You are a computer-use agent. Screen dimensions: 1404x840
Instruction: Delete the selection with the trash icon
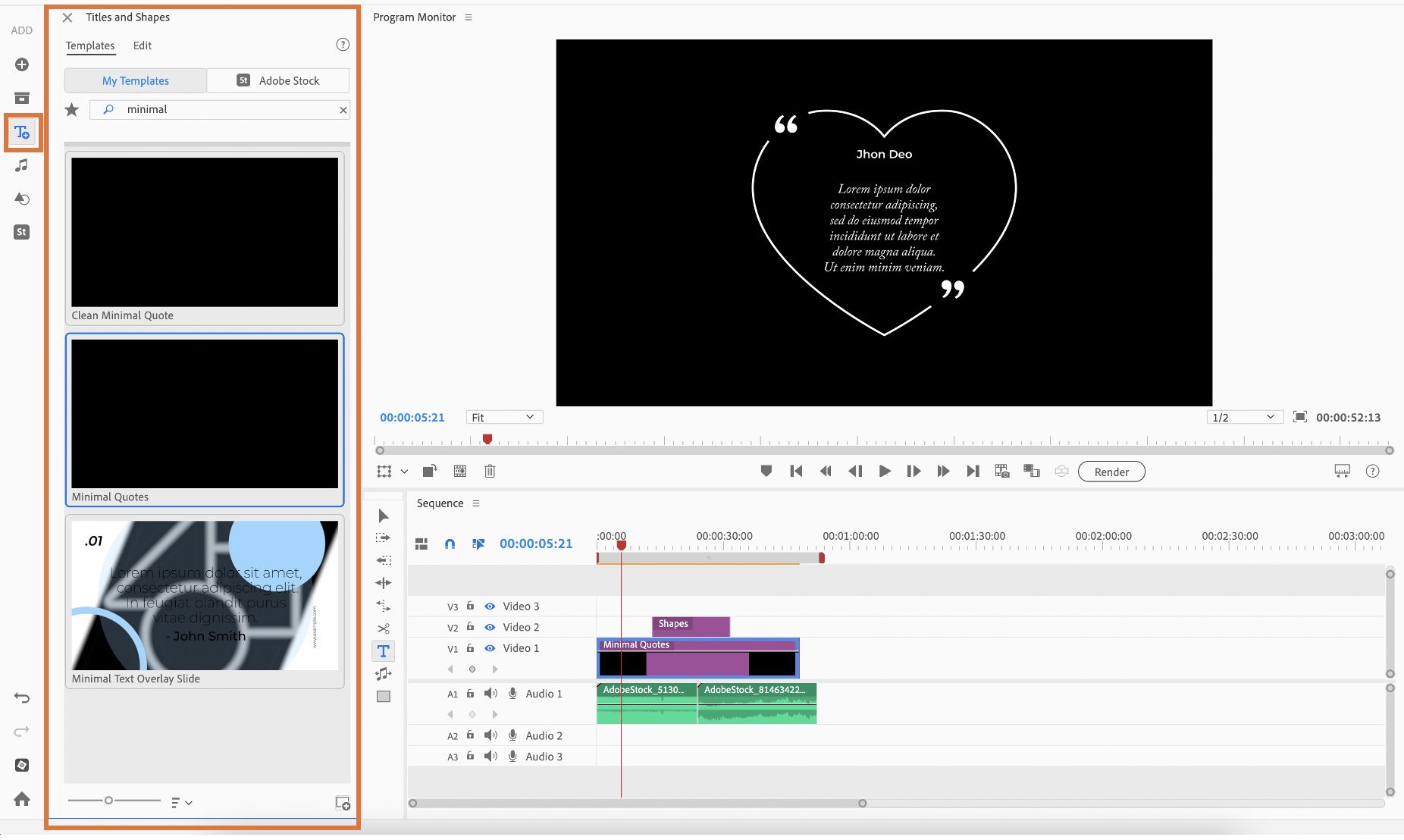[490, 472]
